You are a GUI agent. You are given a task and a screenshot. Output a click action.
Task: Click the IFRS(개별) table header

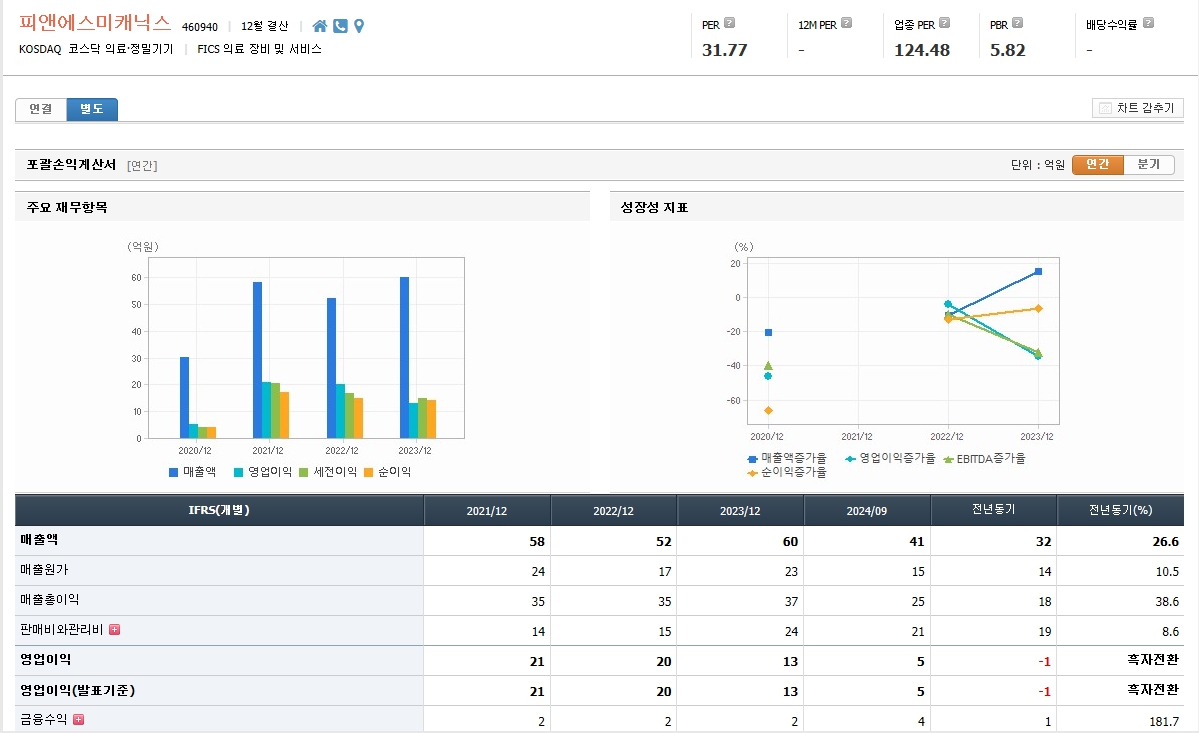(x=219, y=510)
